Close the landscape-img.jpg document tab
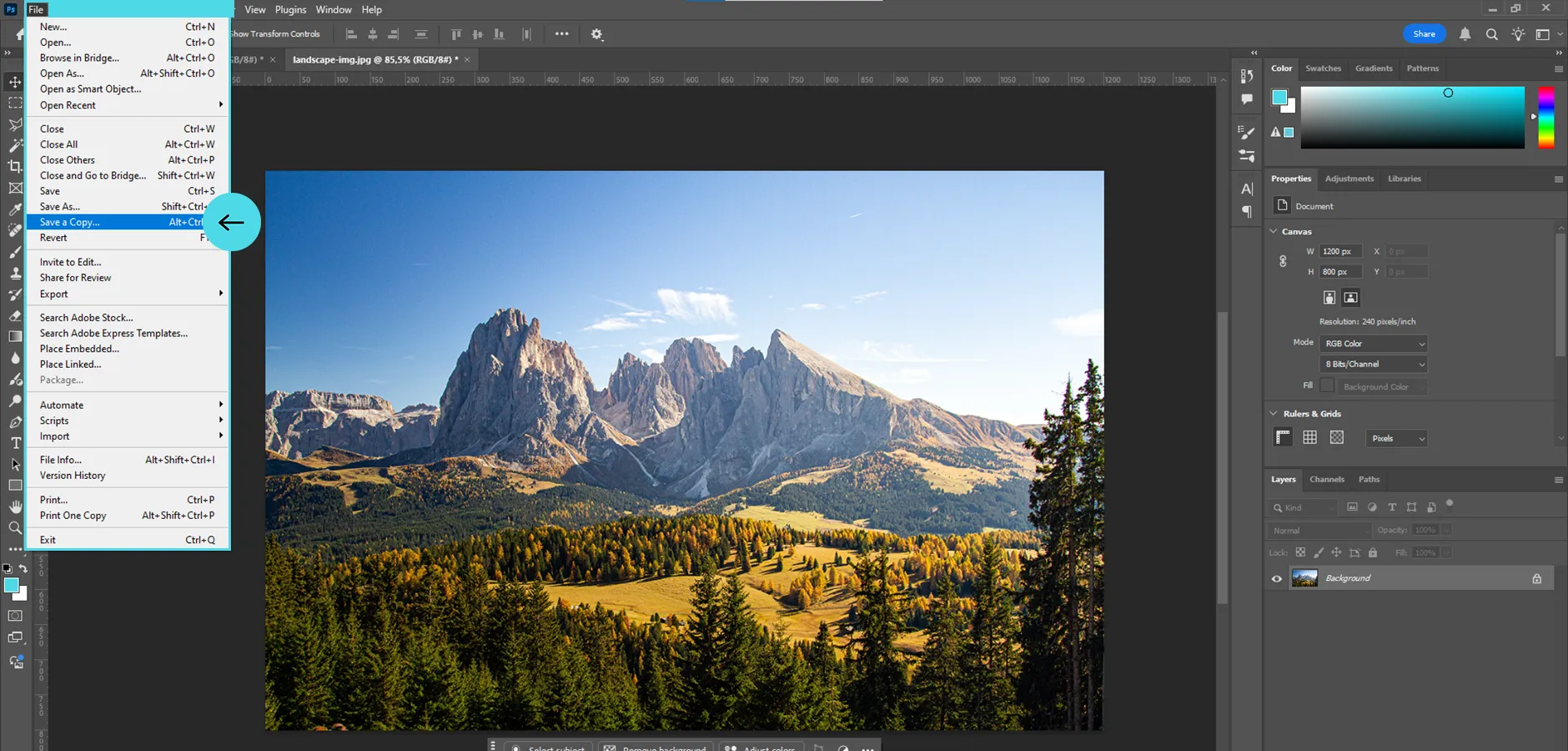The image size is (1568, 751). click(x=467, y=59)
